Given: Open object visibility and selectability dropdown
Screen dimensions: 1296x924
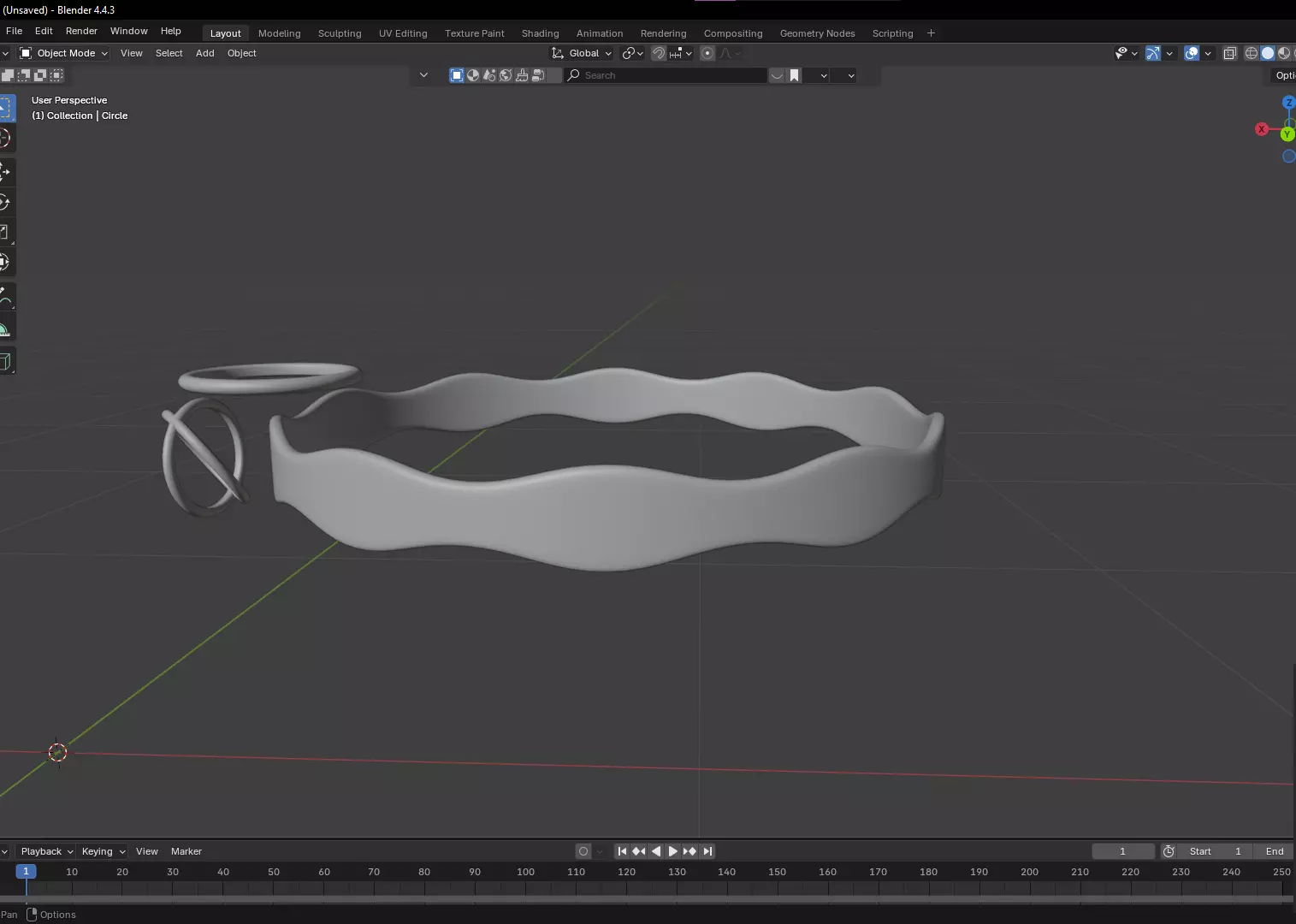Looking at the screenshot, I should coord(1127,53).
